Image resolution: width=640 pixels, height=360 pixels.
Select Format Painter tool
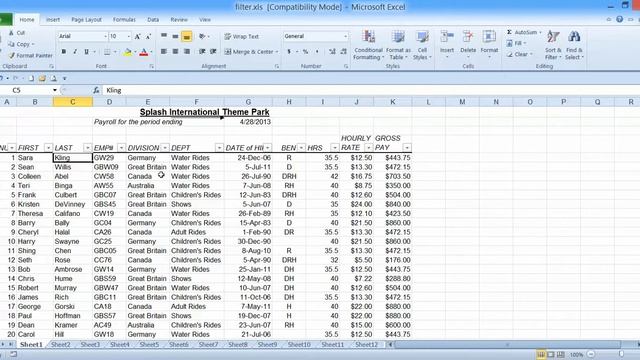click(x=31, y=56)
